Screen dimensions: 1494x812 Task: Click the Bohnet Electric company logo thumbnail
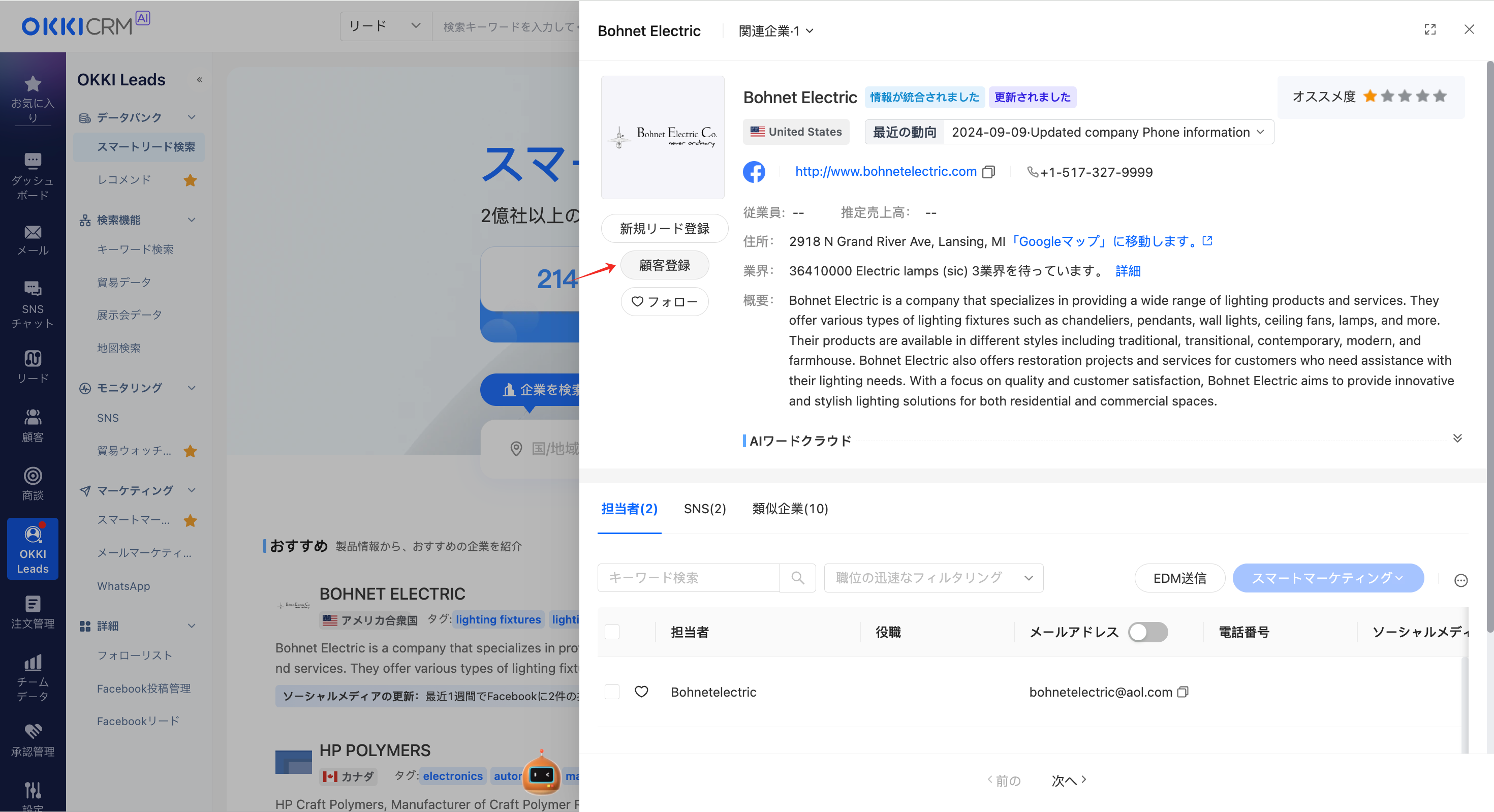pyautogui.click(x=663, y=137)
